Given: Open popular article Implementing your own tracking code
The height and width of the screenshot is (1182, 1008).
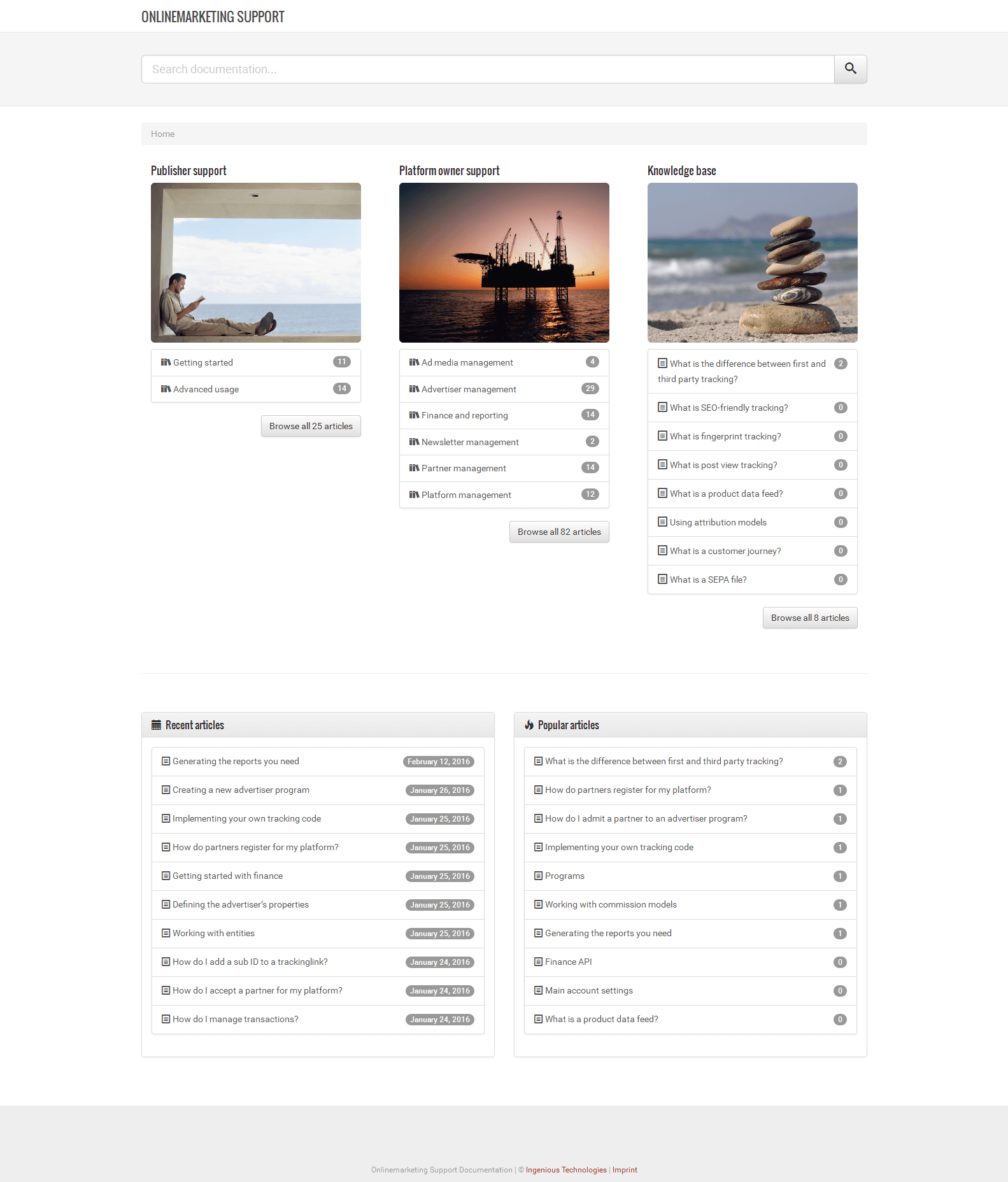Looking at the screenshot, I should point(690,847).
